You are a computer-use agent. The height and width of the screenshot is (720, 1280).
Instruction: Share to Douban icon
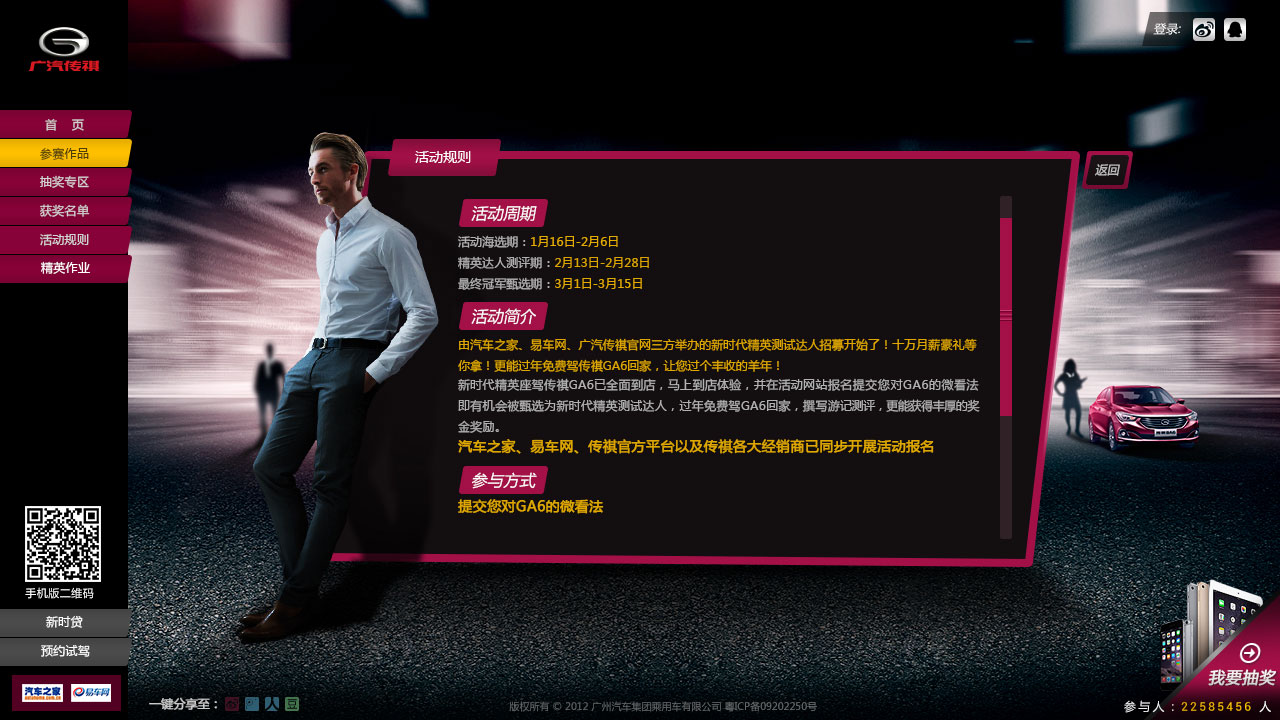(292, 704)
